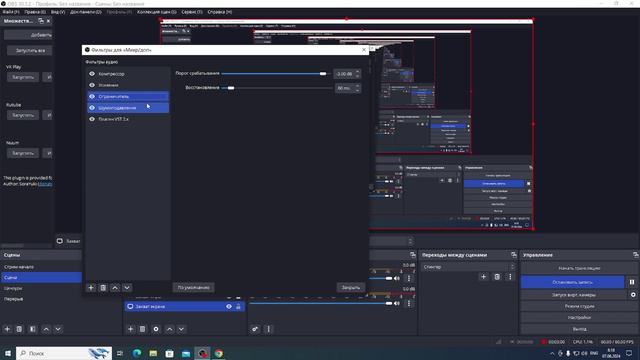The image size is (640, 360).
Task: Open the Стингер transition dropdown
Action: [x=468, y=267]
